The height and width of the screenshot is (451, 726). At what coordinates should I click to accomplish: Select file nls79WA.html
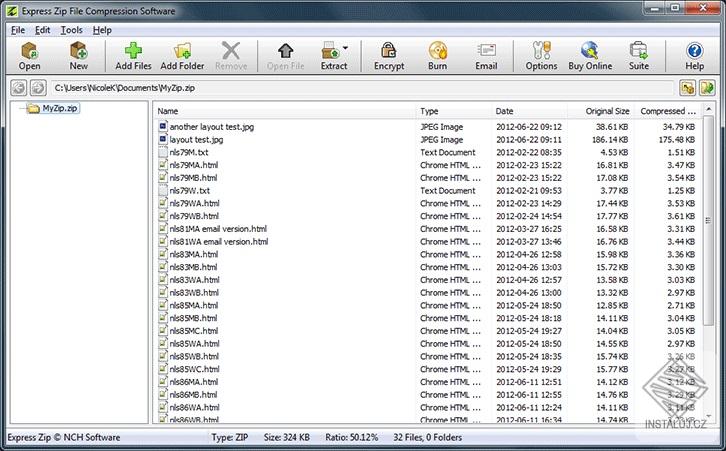194,203
